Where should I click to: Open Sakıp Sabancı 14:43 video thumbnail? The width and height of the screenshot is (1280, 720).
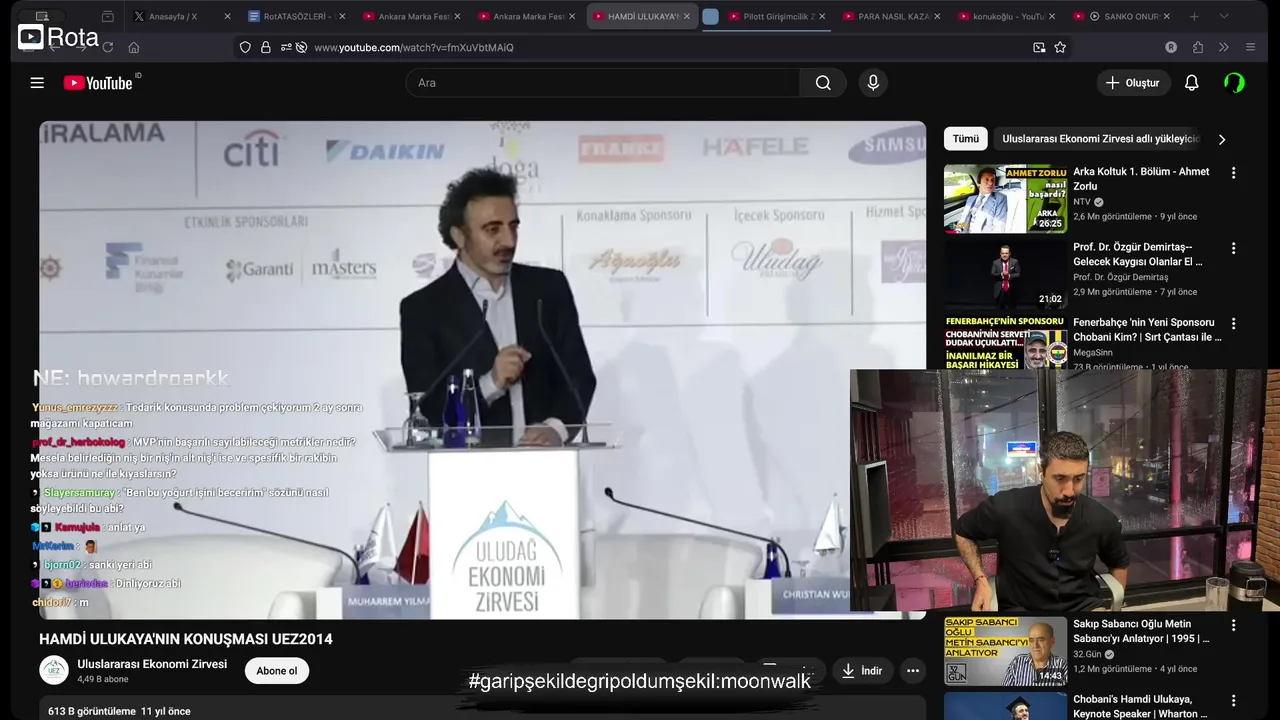(x=1005, y=651)
